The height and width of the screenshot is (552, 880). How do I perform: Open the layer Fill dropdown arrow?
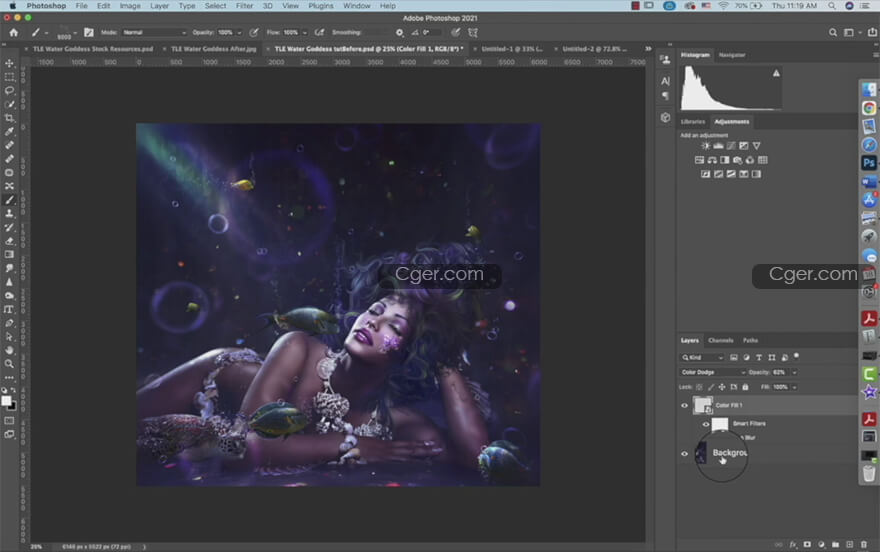(x=794, y=387)
